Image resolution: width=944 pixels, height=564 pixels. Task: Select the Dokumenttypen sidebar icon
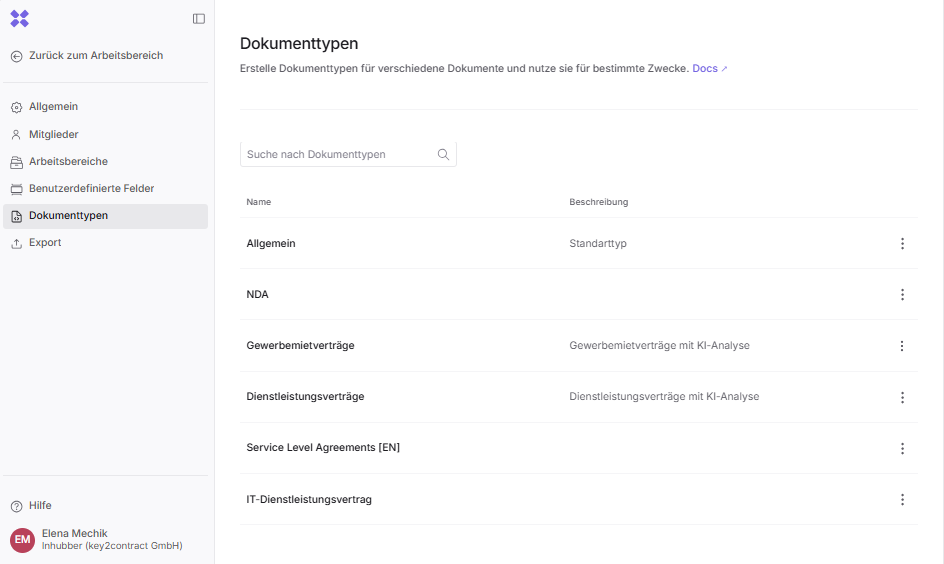[x=16, y=216]
